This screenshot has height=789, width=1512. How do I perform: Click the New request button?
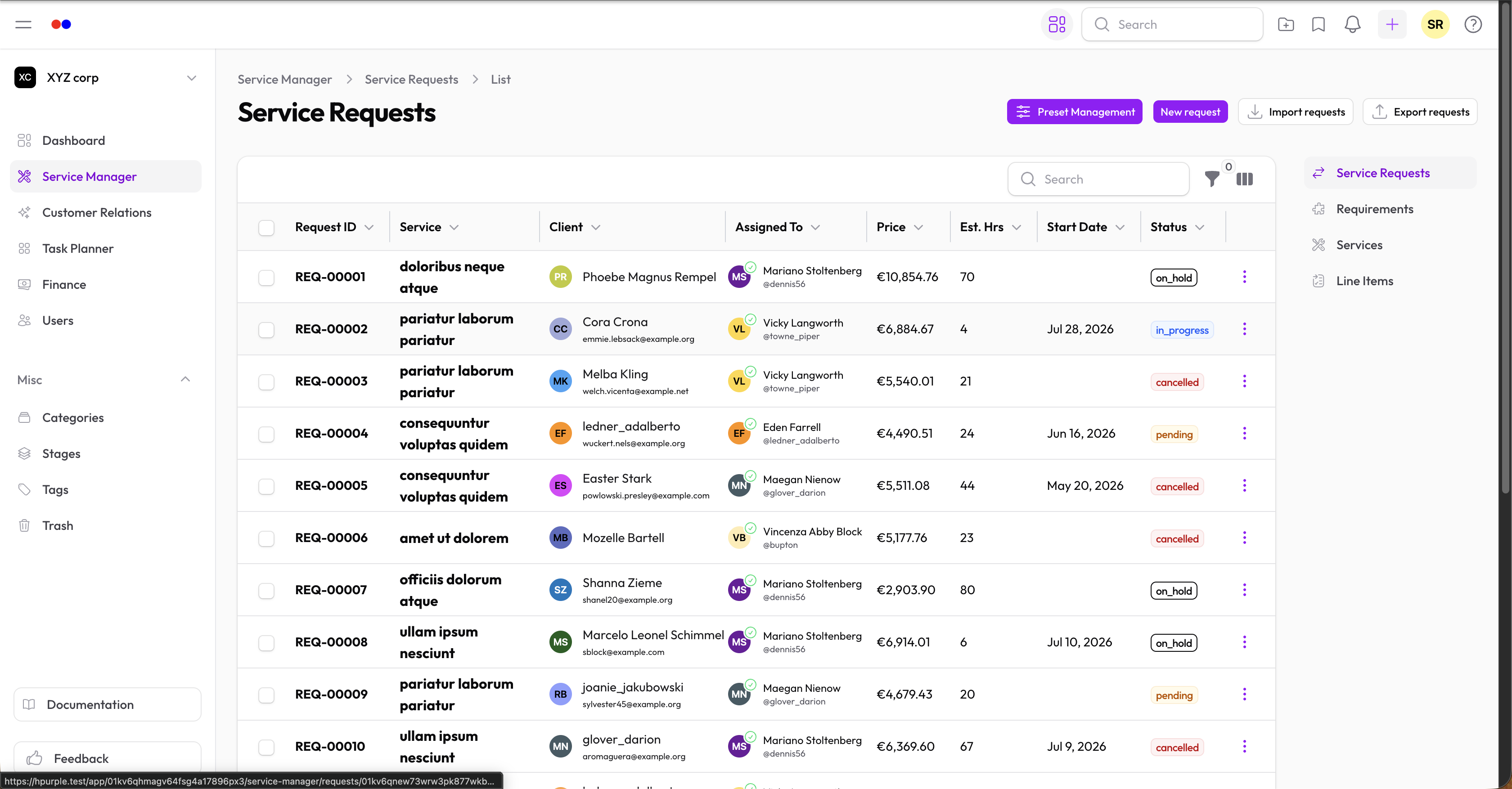pyautogui.click(x=1190, y=112)
